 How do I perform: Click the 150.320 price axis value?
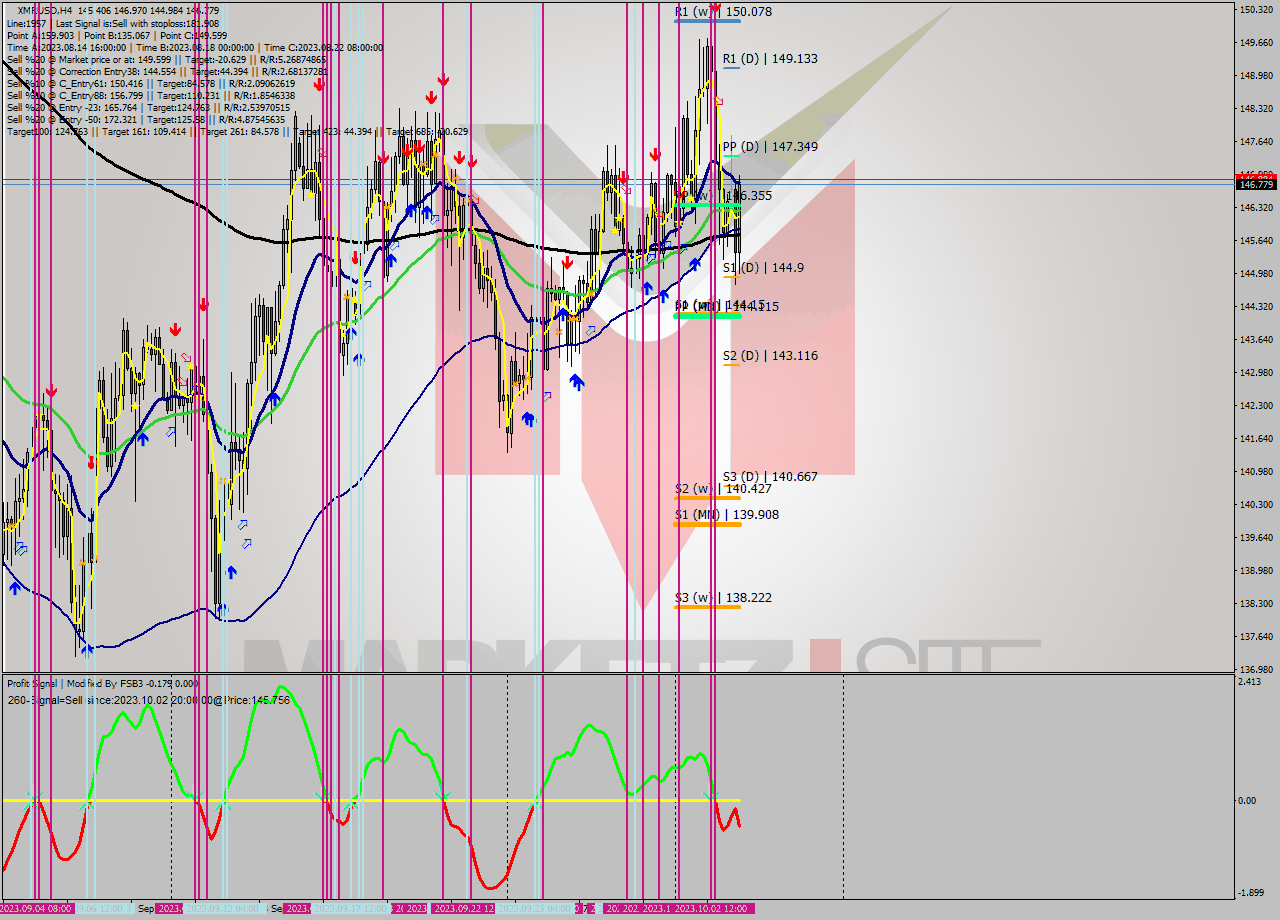[x=1256, y=10]
